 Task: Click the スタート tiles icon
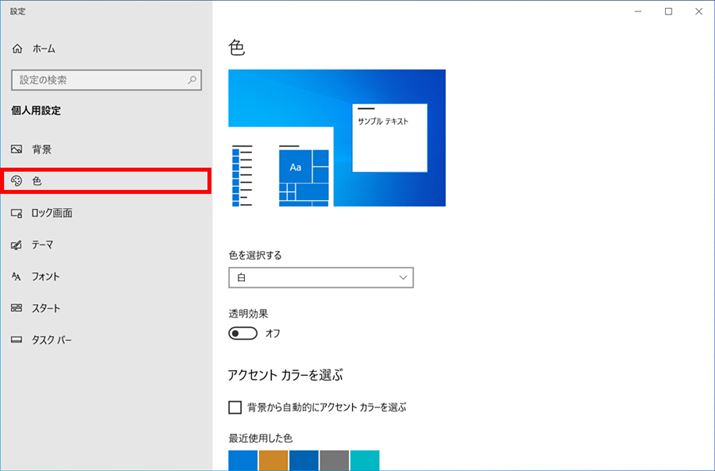click(x=16, y=308)
